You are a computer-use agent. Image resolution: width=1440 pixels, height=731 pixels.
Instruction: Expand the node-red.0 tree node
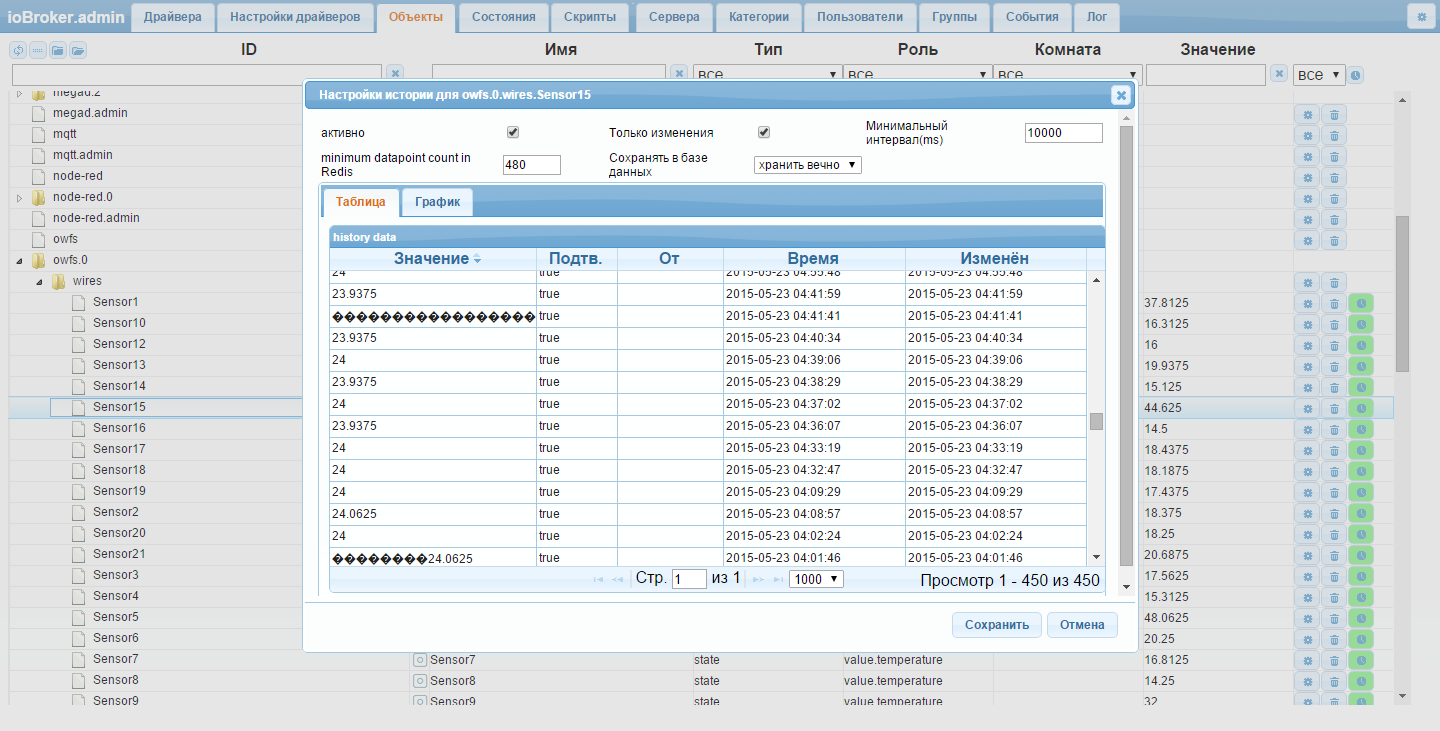click(18, 197)
